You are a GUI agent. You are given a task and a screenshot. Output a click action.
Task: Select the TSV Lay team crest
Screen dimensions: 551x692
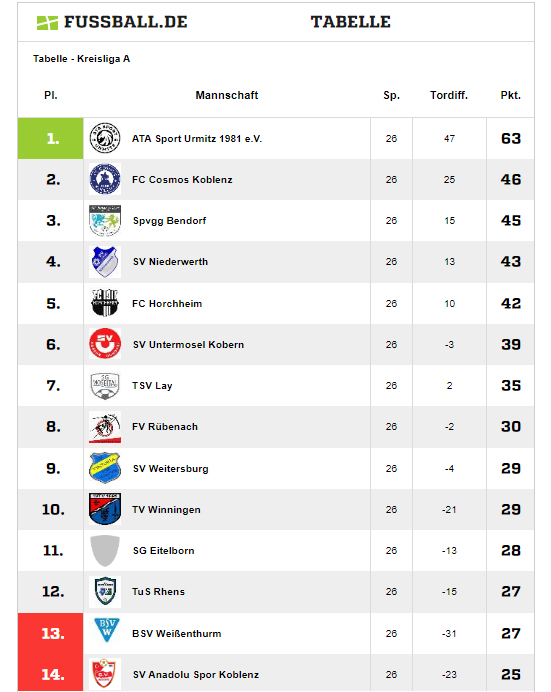[105, 385]
